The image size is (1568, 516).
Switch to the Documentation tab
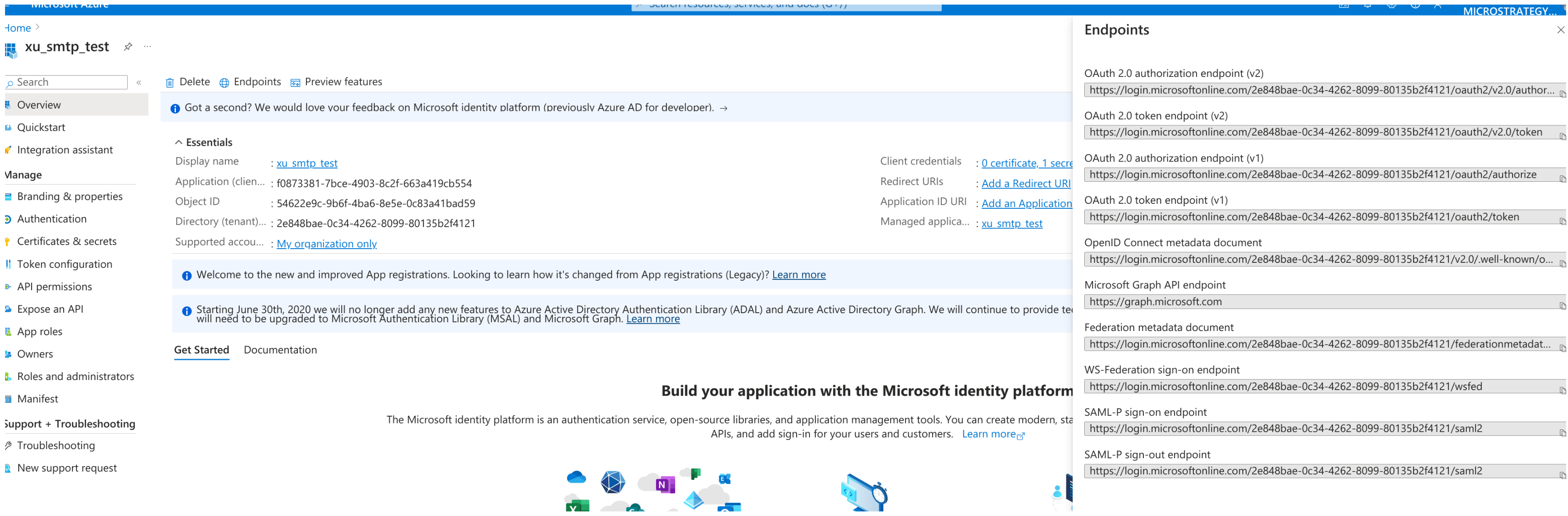point(280,350)
